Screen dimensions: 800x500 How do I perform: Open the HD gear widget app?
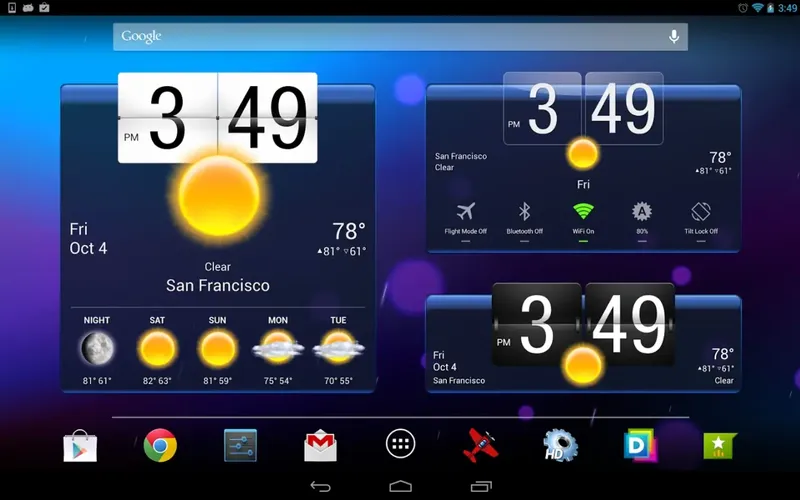(560, 445)
